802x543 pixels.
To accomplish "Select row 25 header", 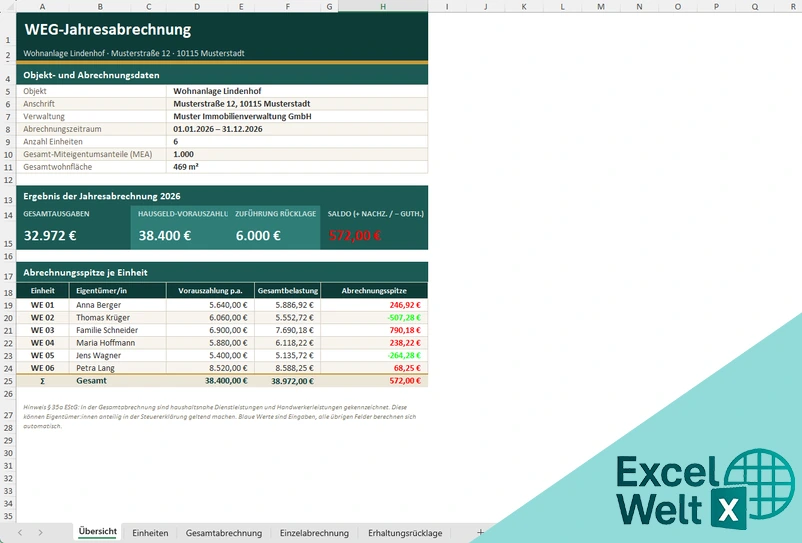I will pos(8,381).
